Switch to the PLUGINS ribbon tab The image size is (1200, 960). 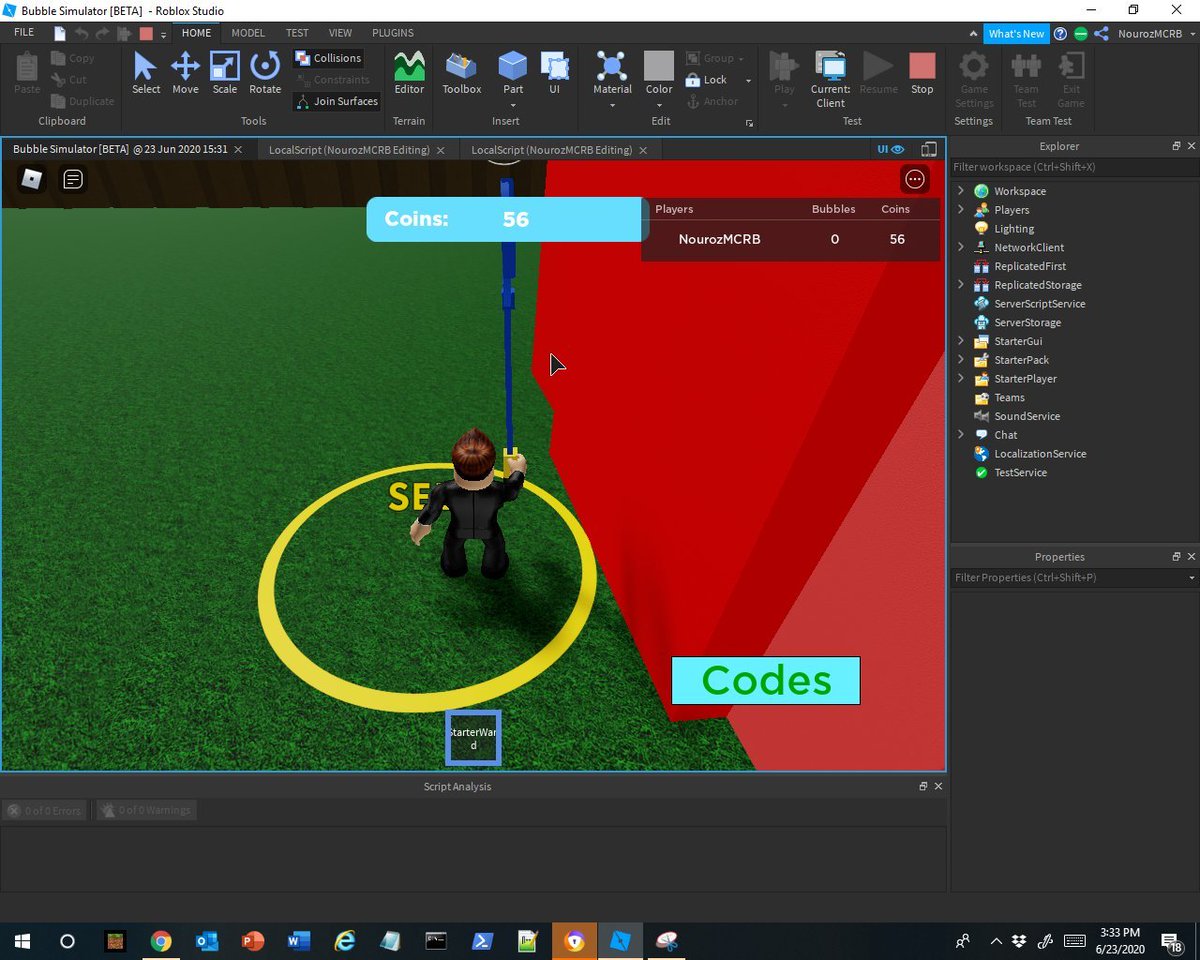pos(393,33)
